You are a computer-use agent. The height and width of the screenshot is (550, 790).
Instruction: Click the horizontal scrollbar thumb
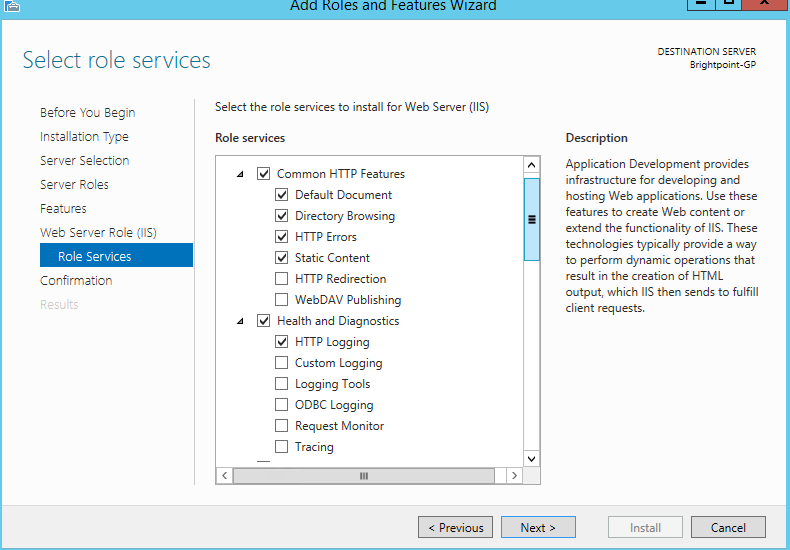[x=364, y=476]
